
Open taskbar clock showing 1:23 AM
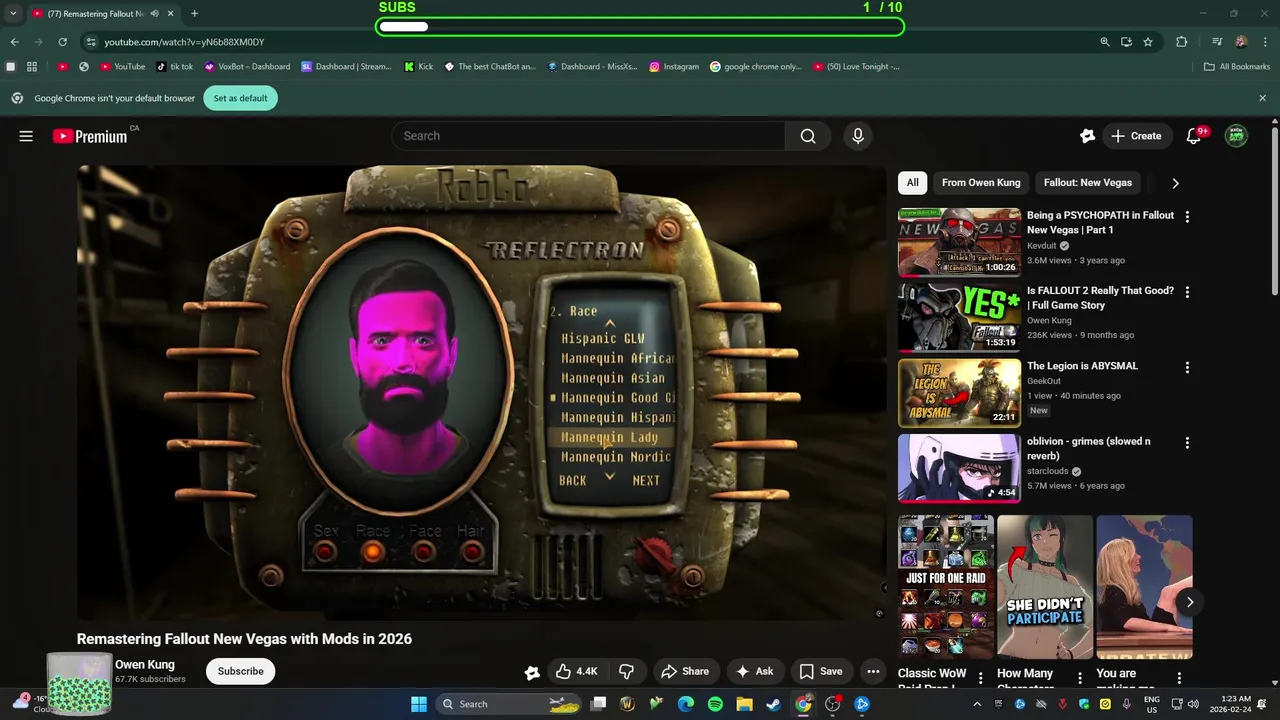point(1229,704)
